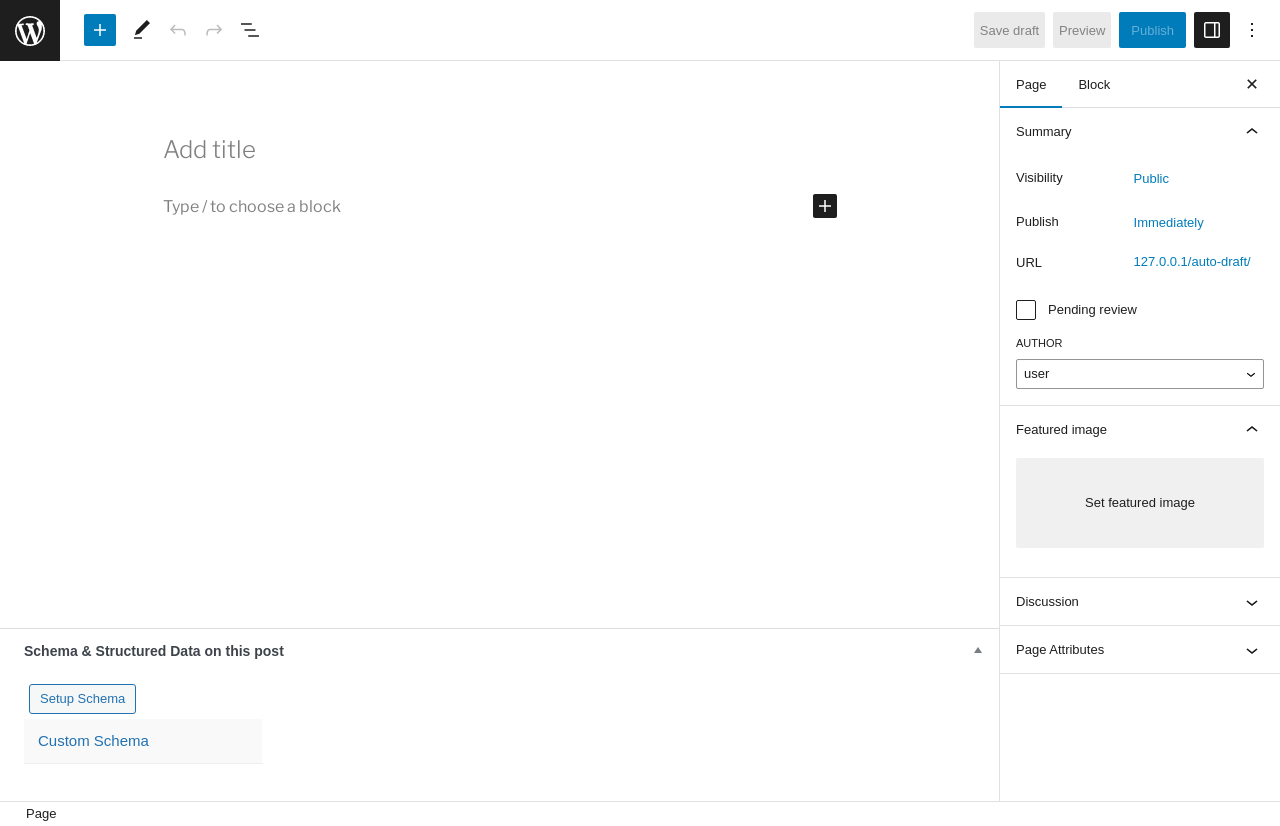
Task: Collapse the Summary panel
Action: click(x=1252, y=131)
